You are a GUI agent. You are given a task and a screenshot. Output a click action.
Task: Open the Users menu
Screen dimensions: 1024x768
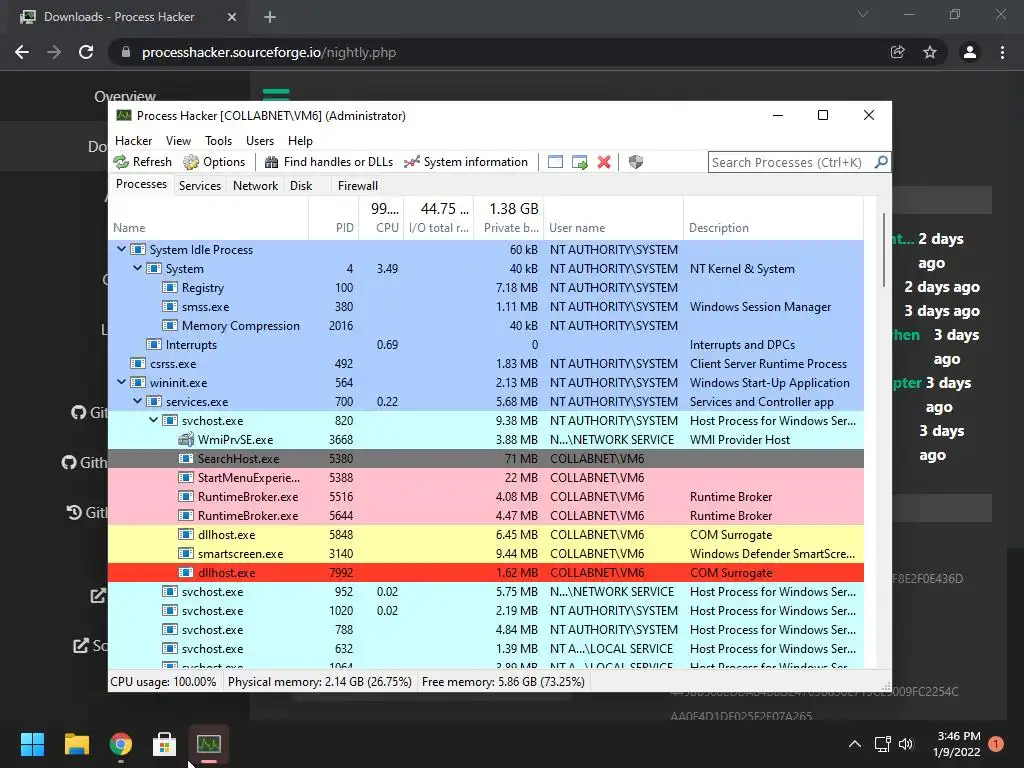pyautogui.click(x=260, y=140)
